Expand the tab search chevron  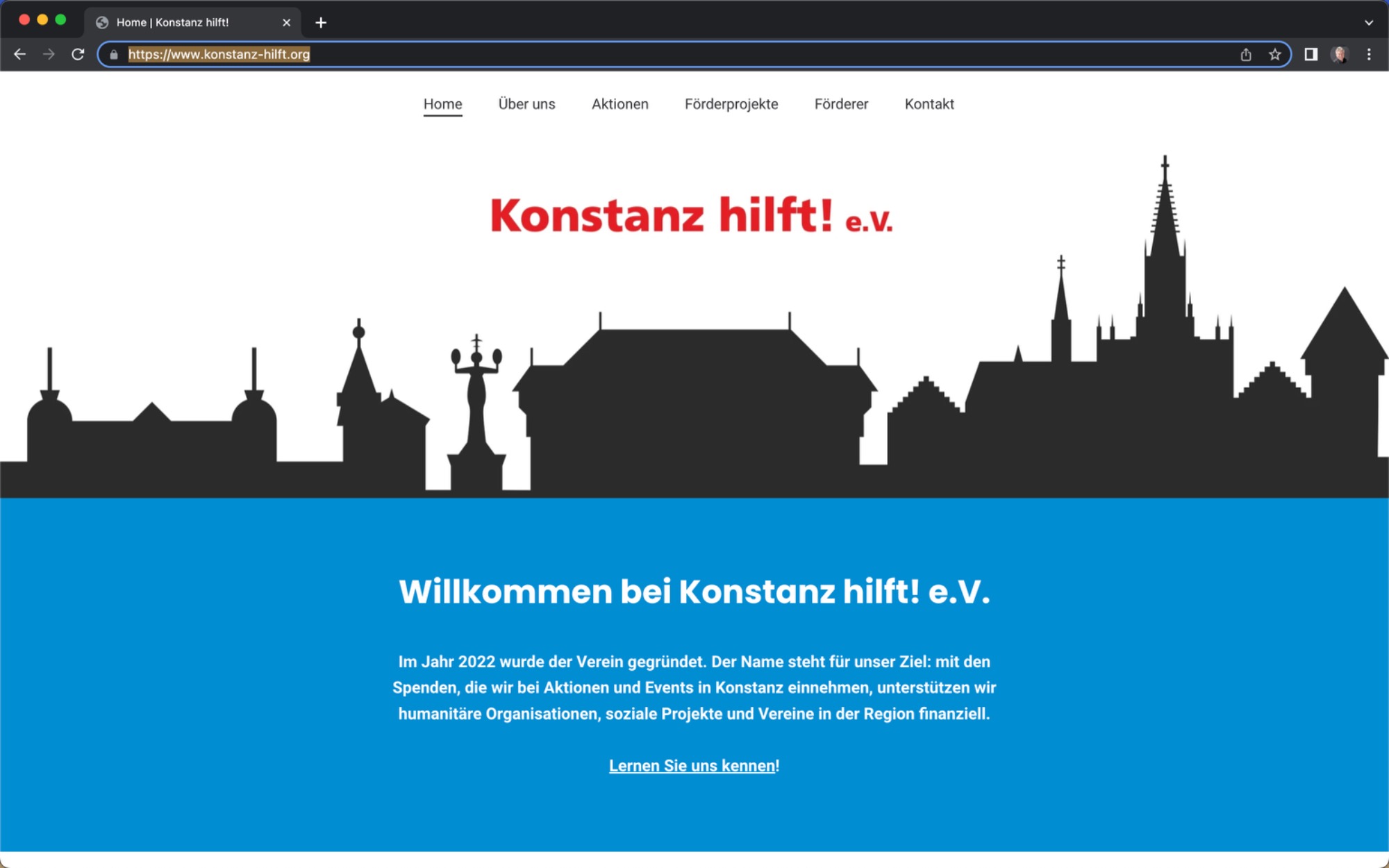(1368, 22)
